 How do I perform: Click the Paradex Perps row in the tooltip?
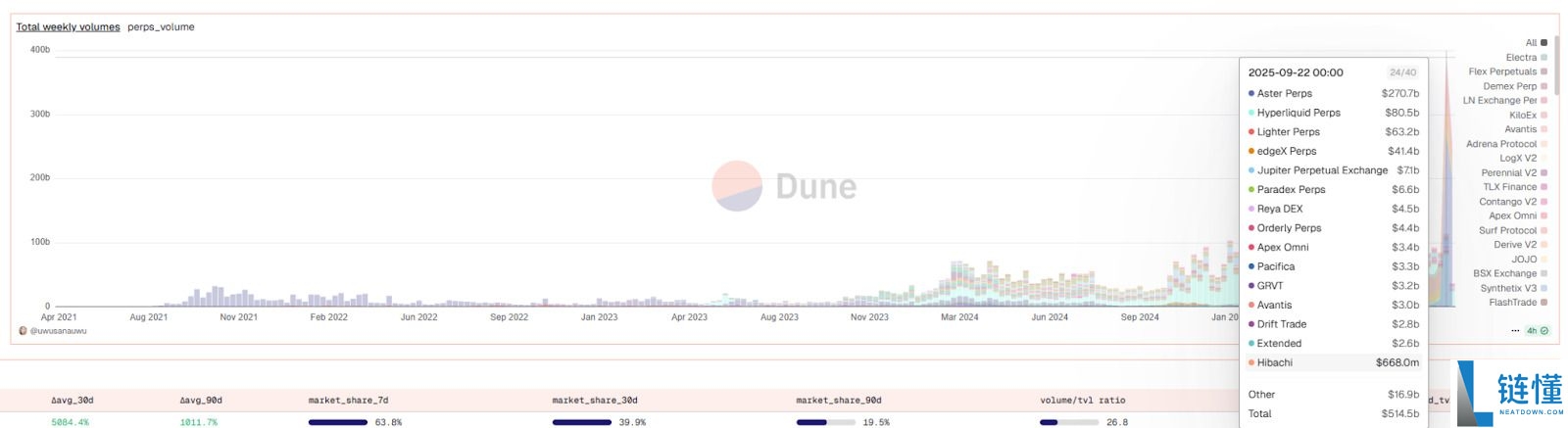coord(1334,190)
